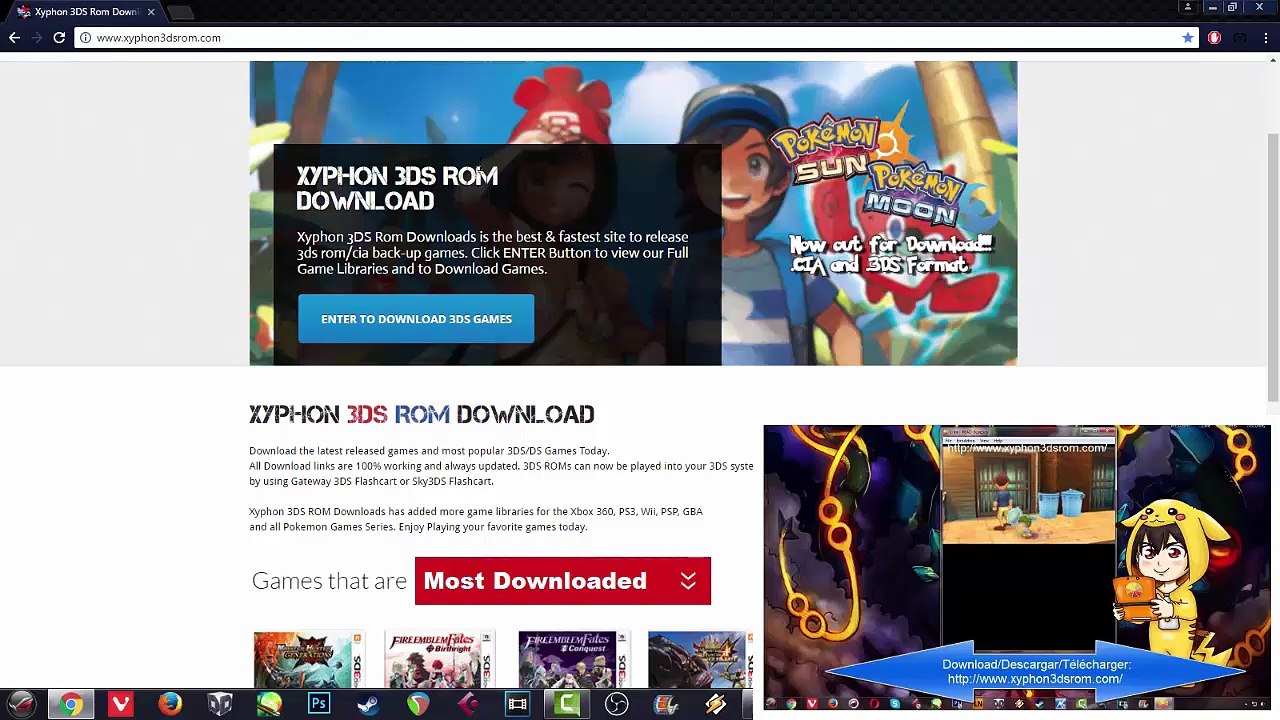The height and width of the screenshot is (720, 1280).
Task: Reload the page with the refresh icon
Action: (59, 38)
